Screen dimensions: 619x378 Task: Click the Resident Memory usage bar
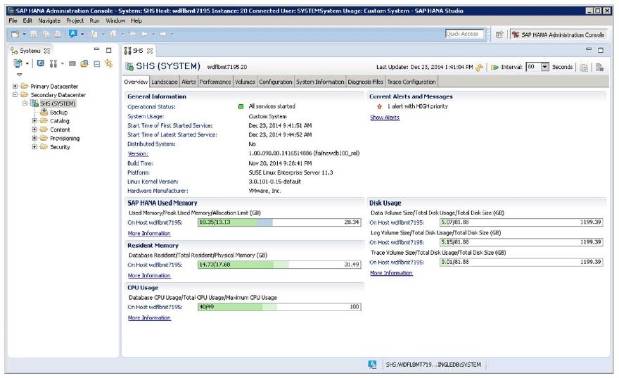[279, 265]
